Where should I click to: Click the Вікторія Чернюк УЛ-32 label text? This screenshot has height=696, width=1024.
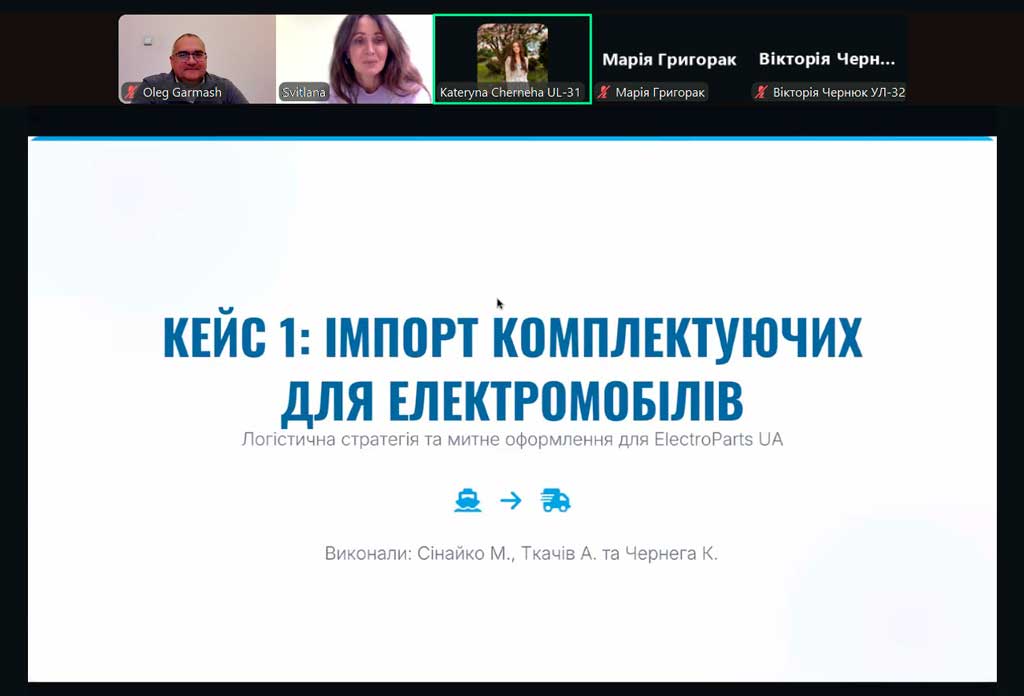click(838, 93)
